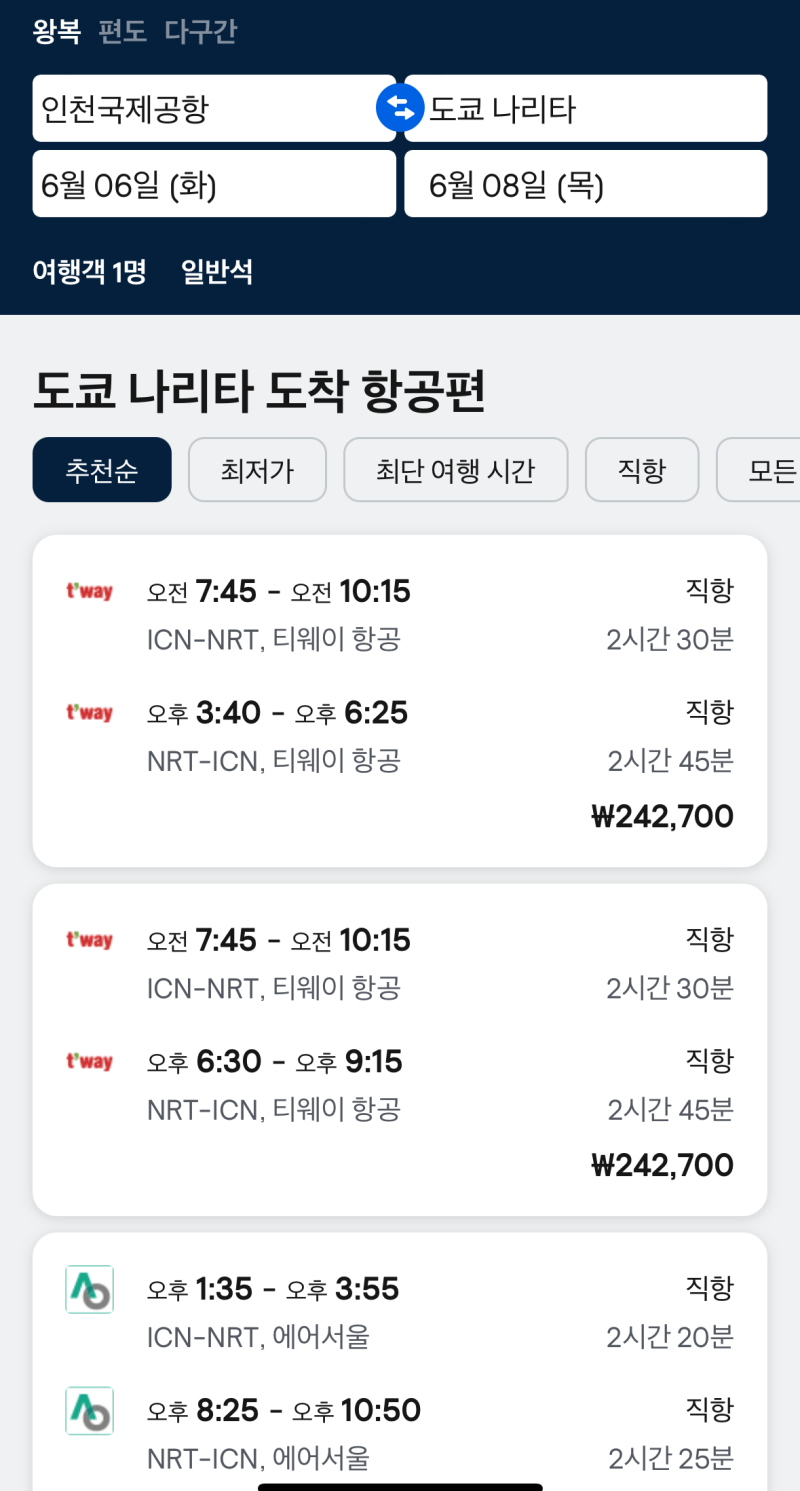This screenshot has height=1491, width=800.
Task: Select the first ₩242,700 T'way itinerary
Action: pos(400,701)
